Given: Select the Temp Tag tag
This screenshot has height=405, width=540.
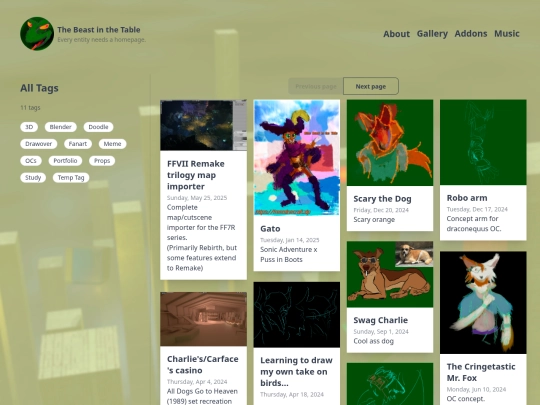Looking at the screenshot, I should coord(71,178).
